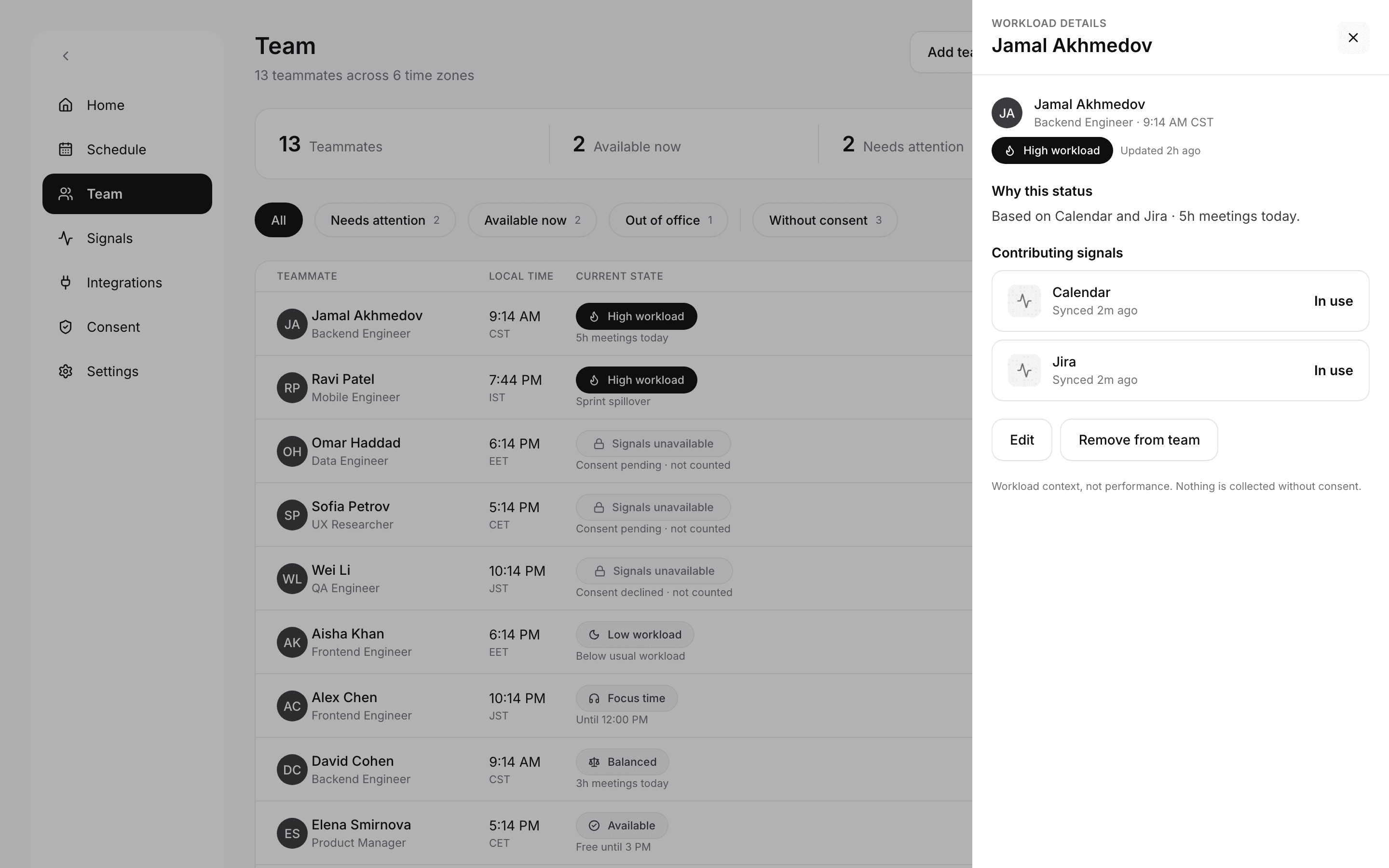Click the Consent shield icon
1389x868 pixels.
(66, 326)
